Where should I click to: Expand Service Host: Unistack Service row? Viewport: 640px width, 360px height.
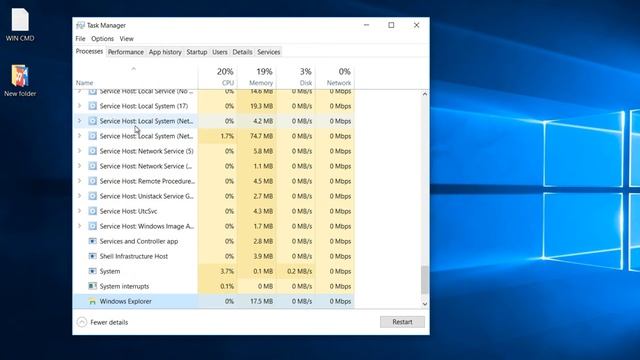pyautogui.click(x=80, y=196)
